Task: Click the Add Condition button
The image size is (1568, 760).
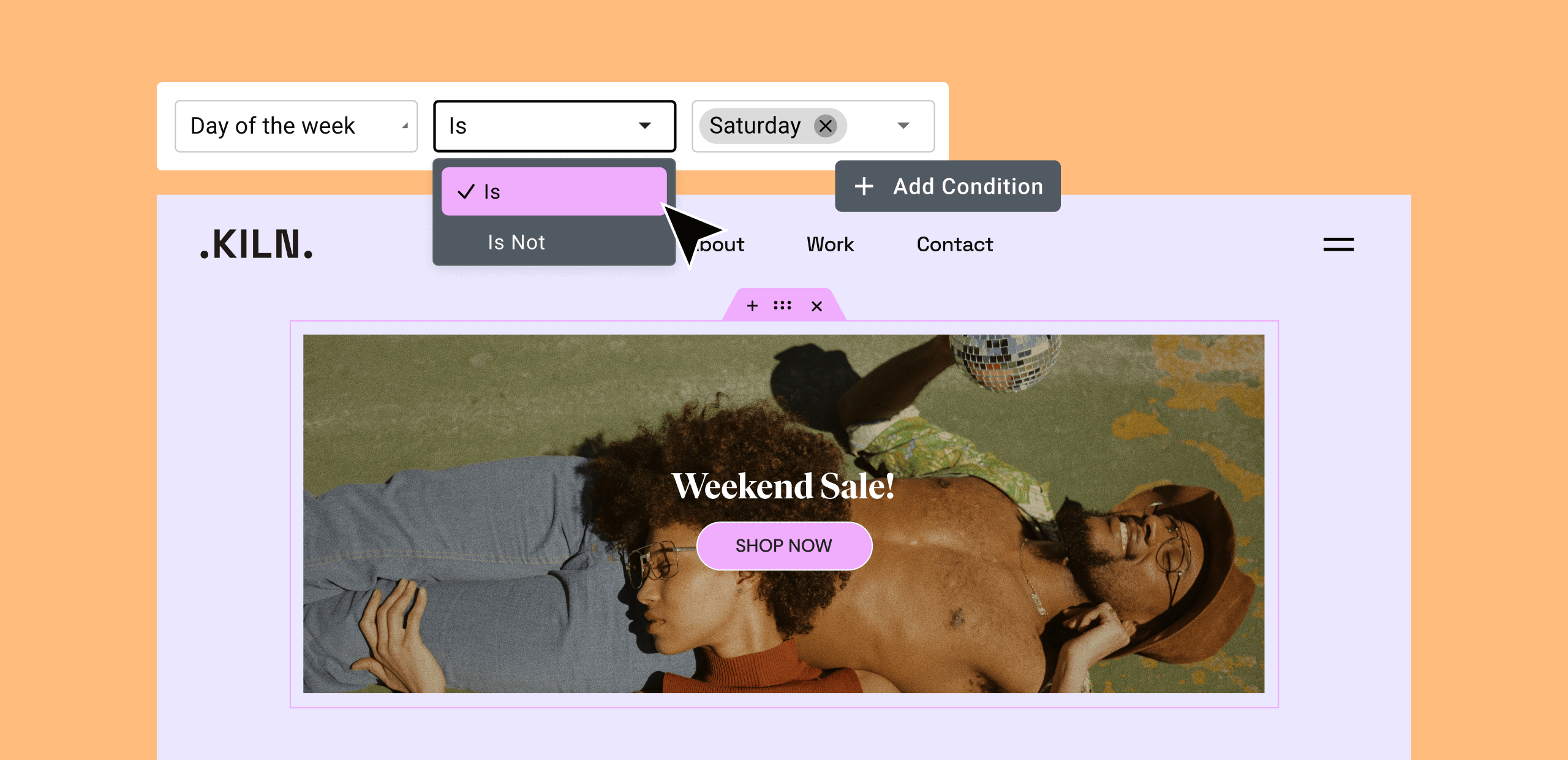Action: [x=948, y=186]
